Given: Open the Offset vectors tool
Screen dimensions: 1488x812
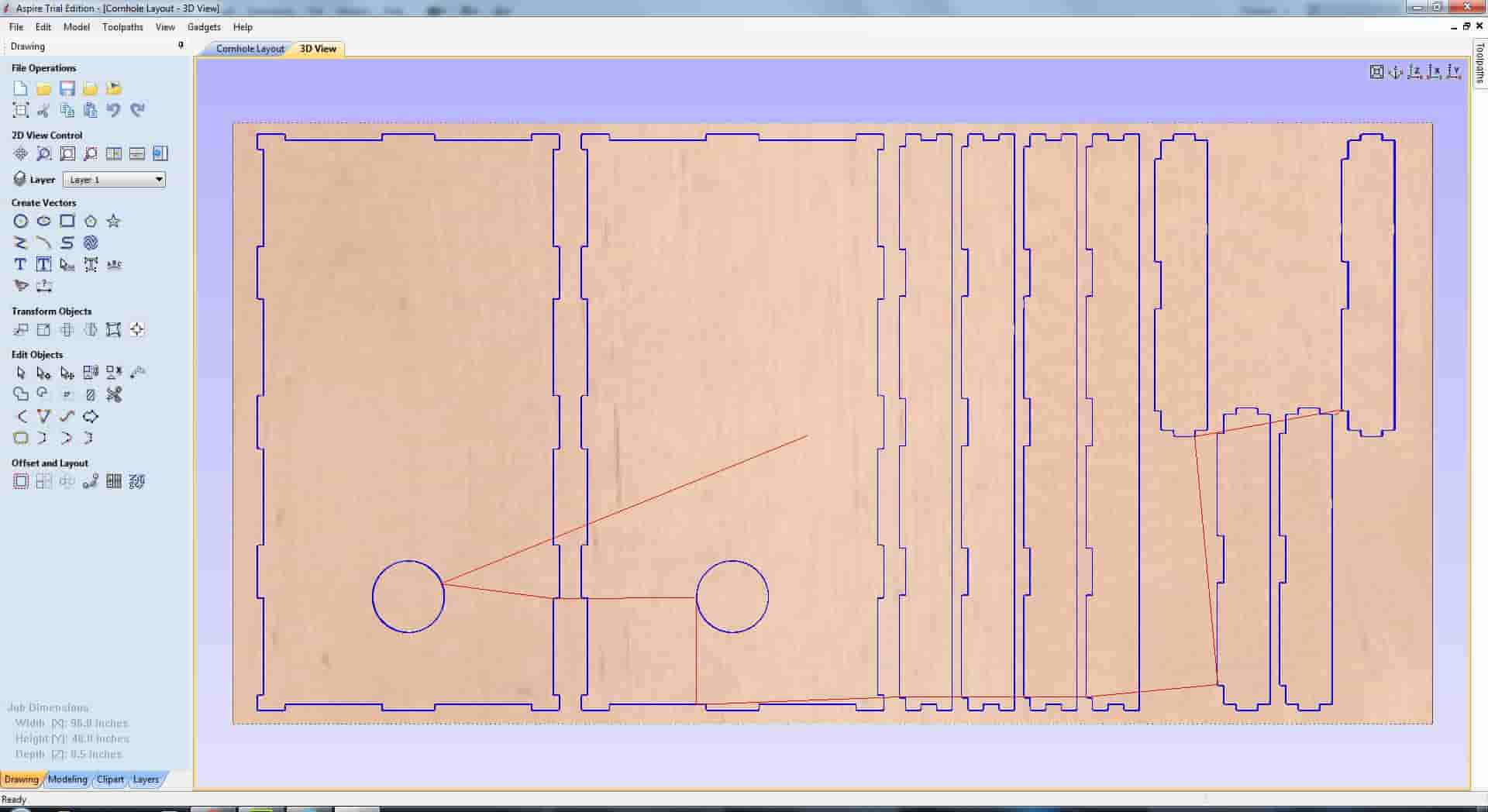Looking at the screenshot, I should pos(21,481).
